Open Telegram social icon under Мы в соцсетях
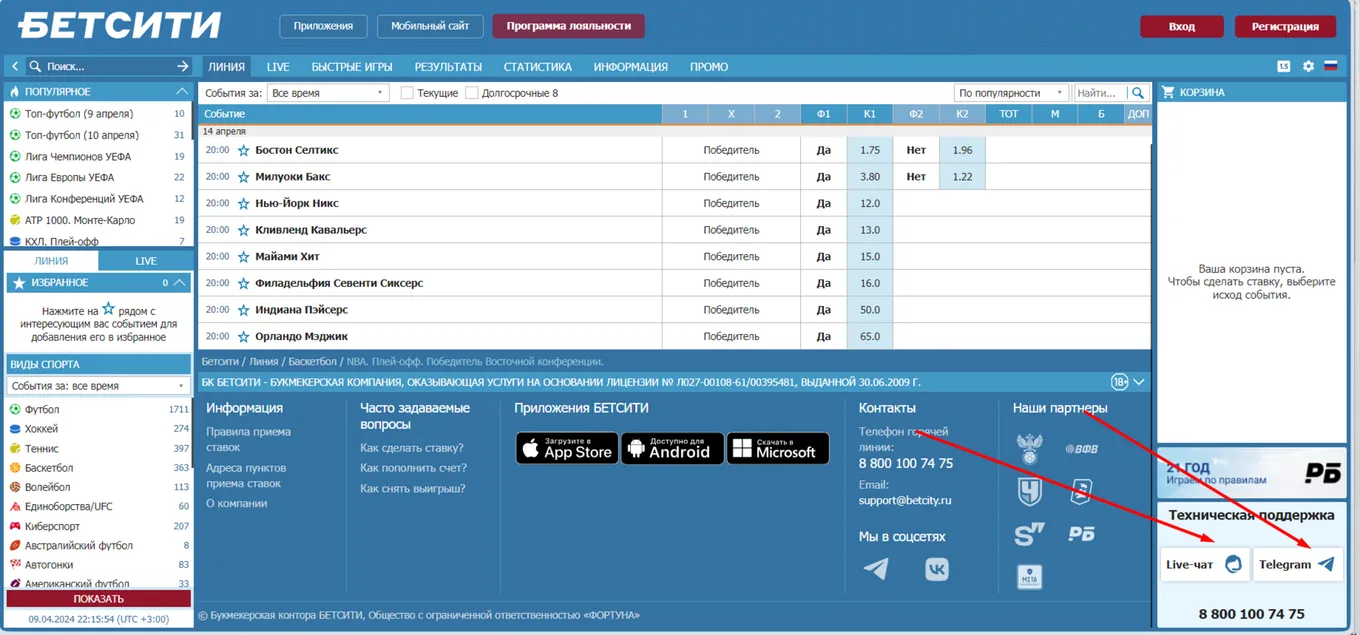The image size is (1360, 635). 876,569
